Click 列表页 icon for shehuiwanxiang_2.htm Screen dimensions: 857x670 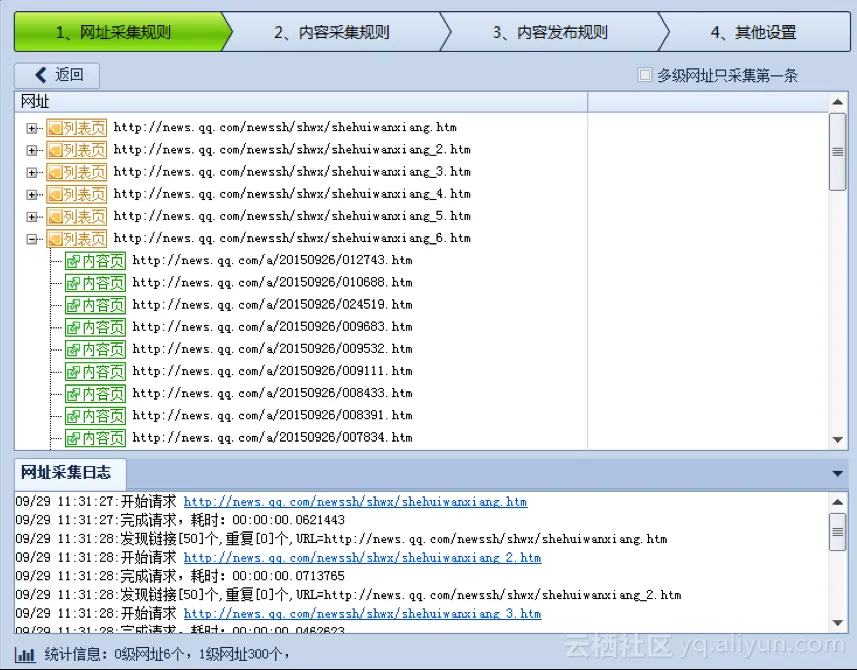(x=77, y=150)
